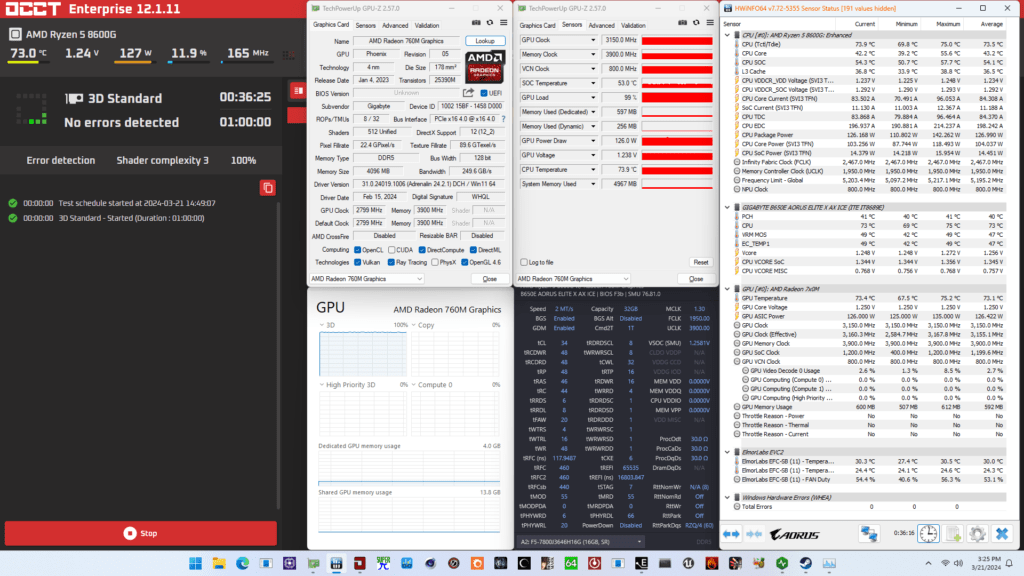This screenshot has width=1024, height=576.
Task: Toggle the CUDA checkbox
Action: pos(391,250)
